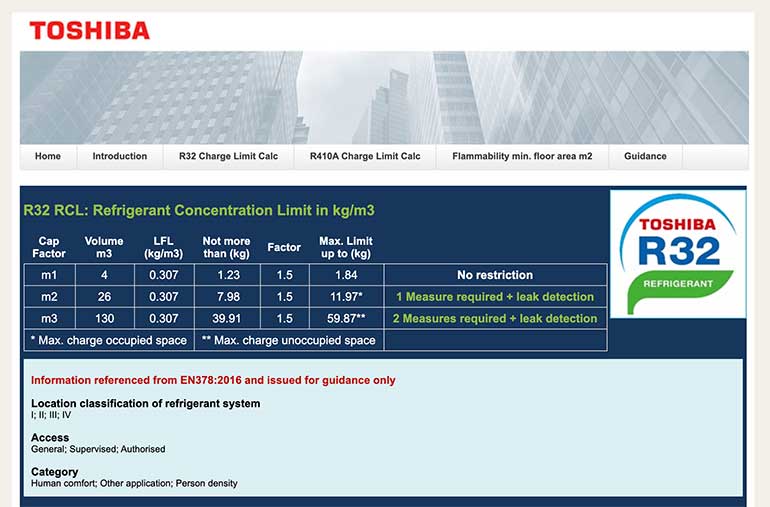Click the skyscraper banner image
The image size is (770, 507).
coord(384,97)
